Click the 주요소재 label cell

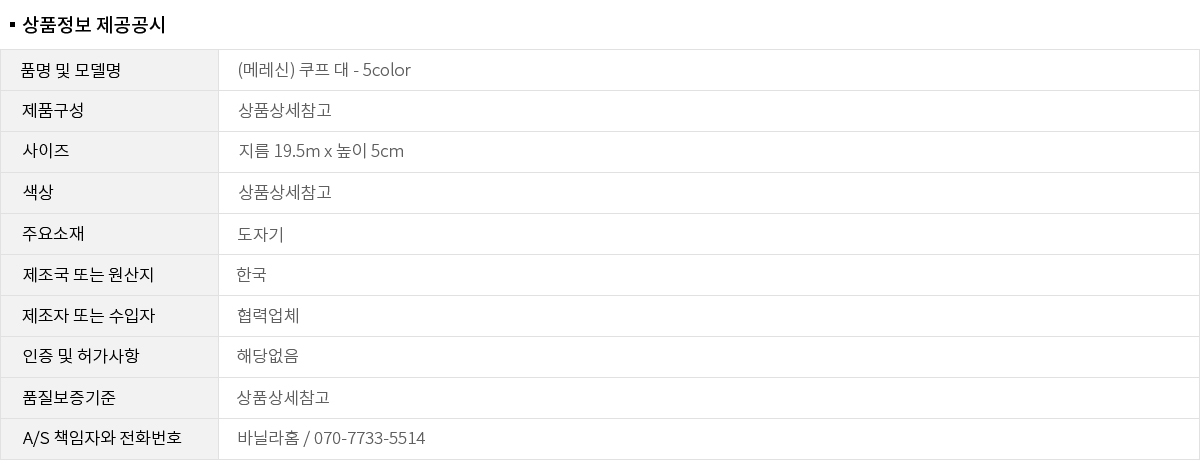[x=53, y=234]
